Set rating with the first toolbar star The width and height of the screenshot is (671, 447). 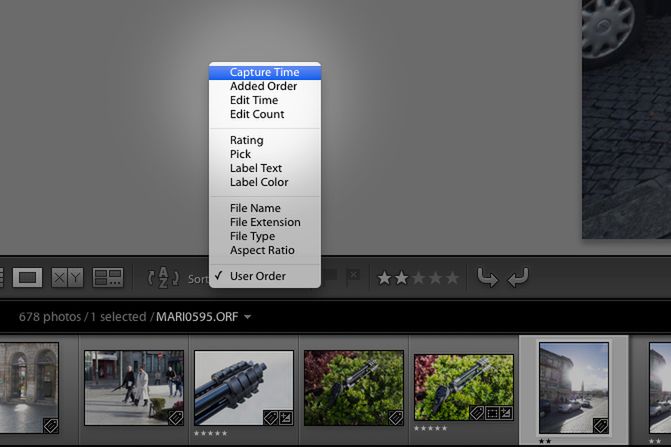[x=384, y=278]
